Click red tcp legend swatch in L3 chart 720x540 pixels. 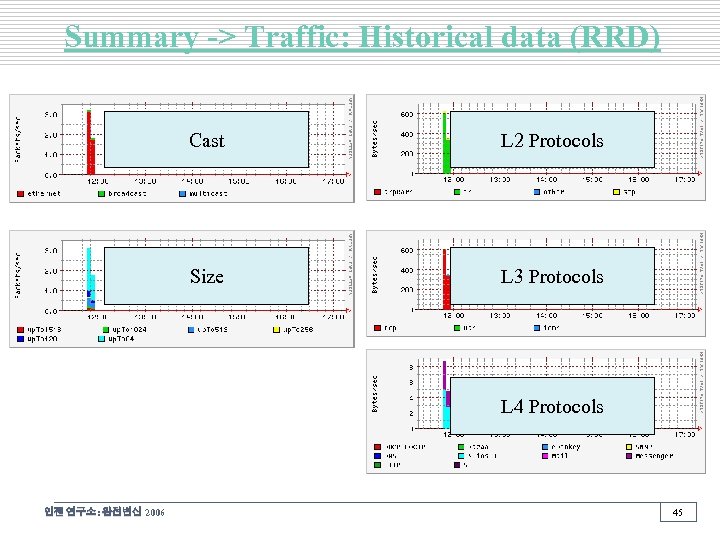pos(377,328)
